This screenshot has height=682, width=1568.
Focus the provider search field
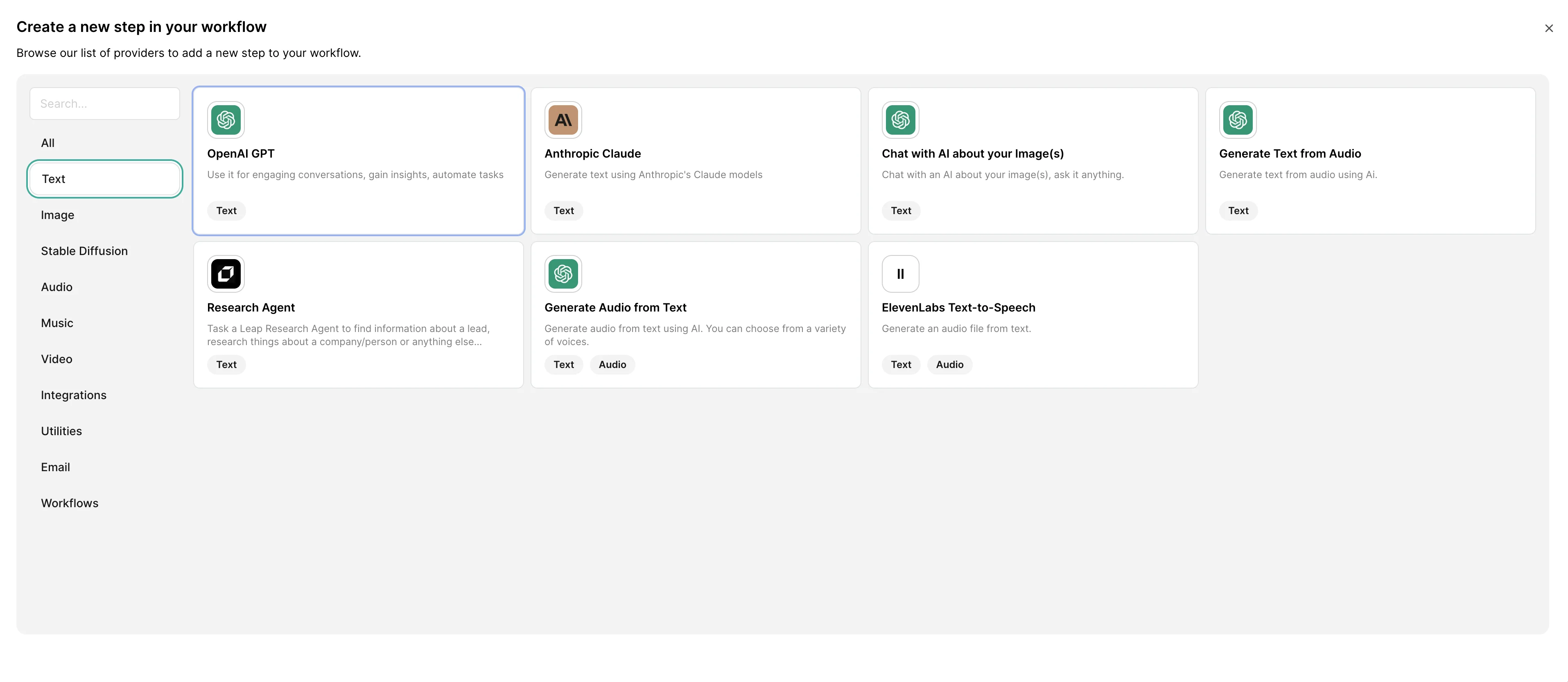coord(105,104)
